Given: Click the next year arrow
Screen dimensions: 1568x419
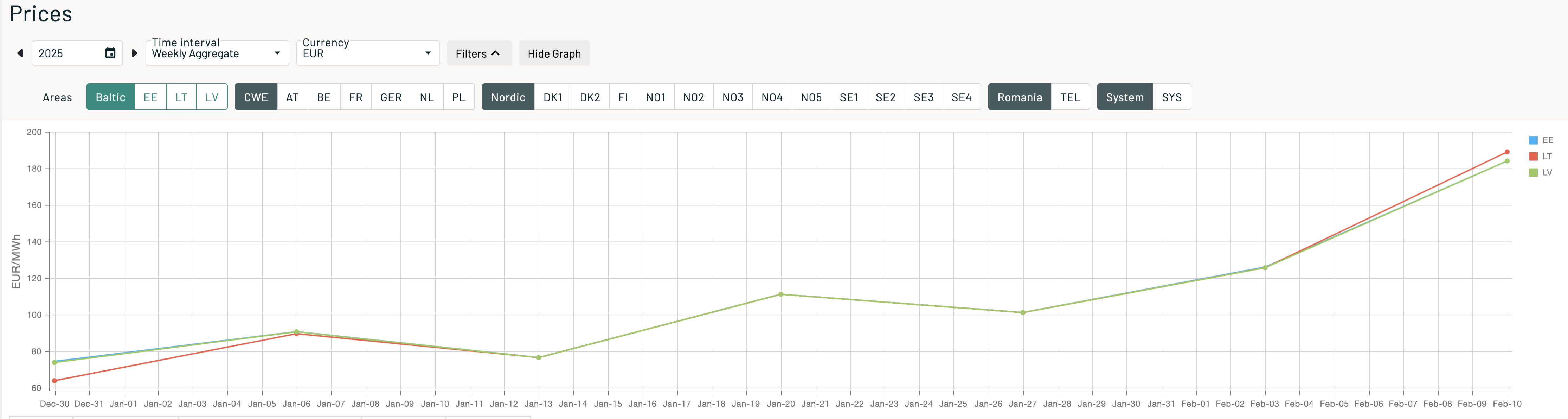Looking at the screenshot, I should pos(135,53).
